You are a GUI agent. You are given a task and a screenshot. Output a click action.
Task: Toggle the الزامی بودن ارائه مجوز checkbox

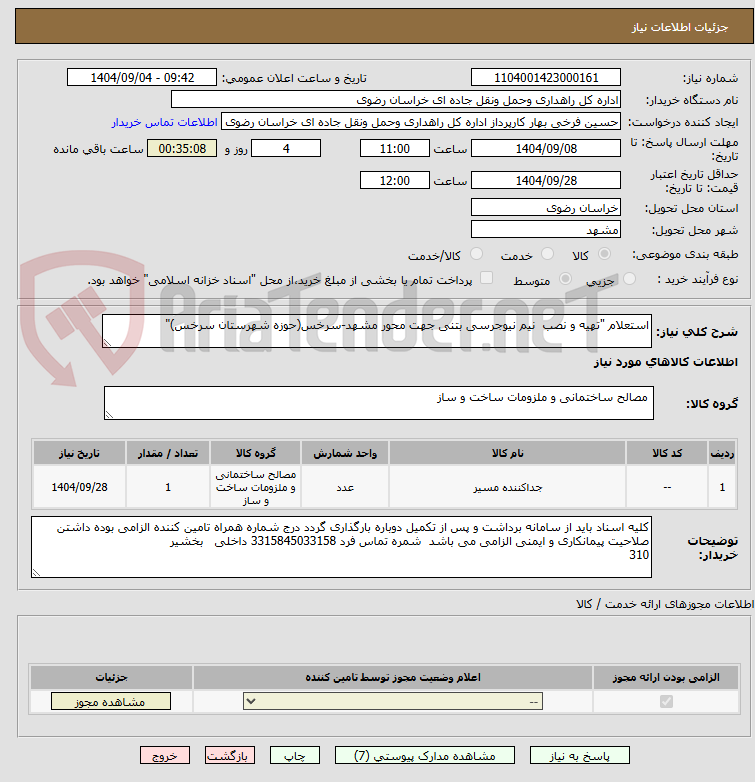[666, 702]
